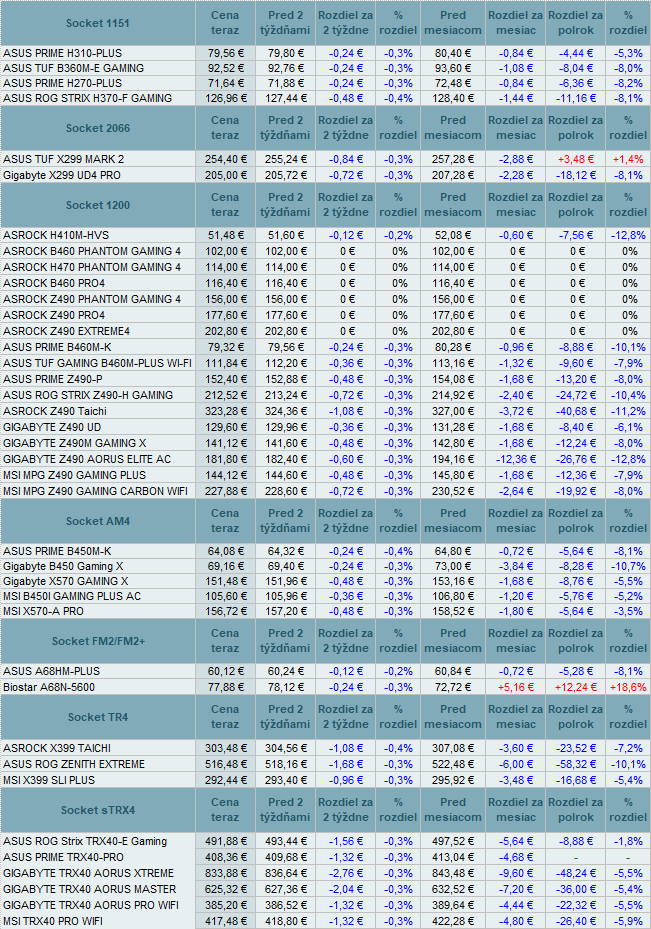
Task: Click the -12,36 € monthly difference value
Action: pyautogui.click(x=516, y=459)
